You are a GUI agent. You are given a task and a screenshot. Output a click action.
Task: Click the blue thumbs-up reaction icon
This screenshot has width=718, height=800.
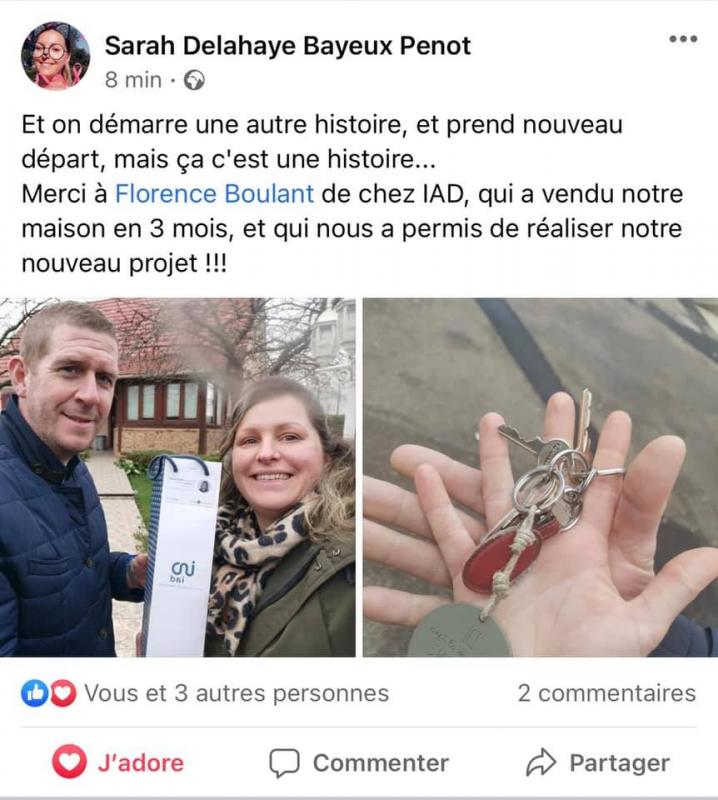pos(35,693)
